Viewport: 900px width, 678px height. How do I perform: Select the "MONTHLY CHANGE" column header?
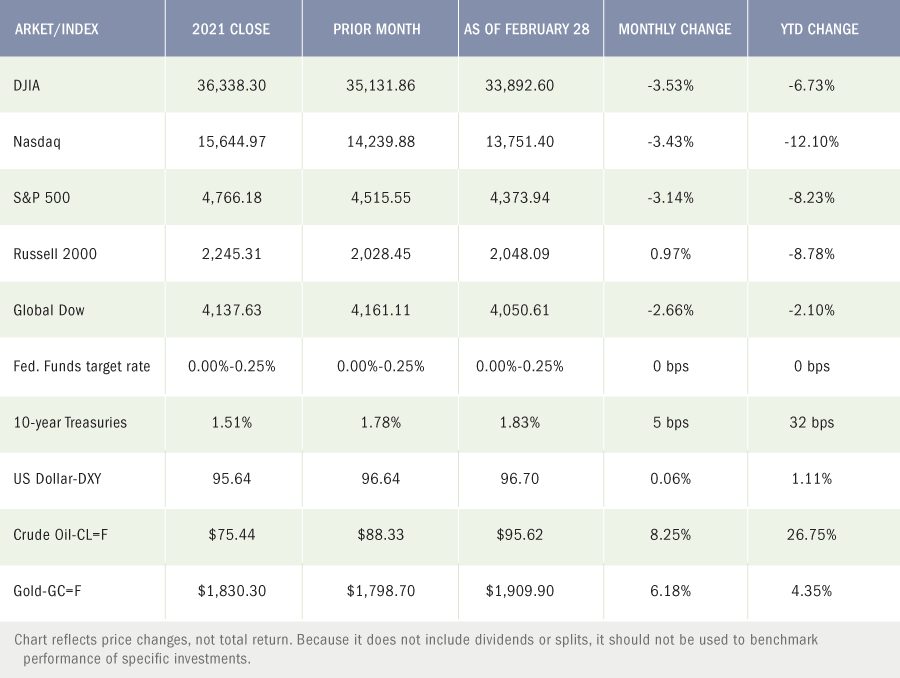pos(674,29)
